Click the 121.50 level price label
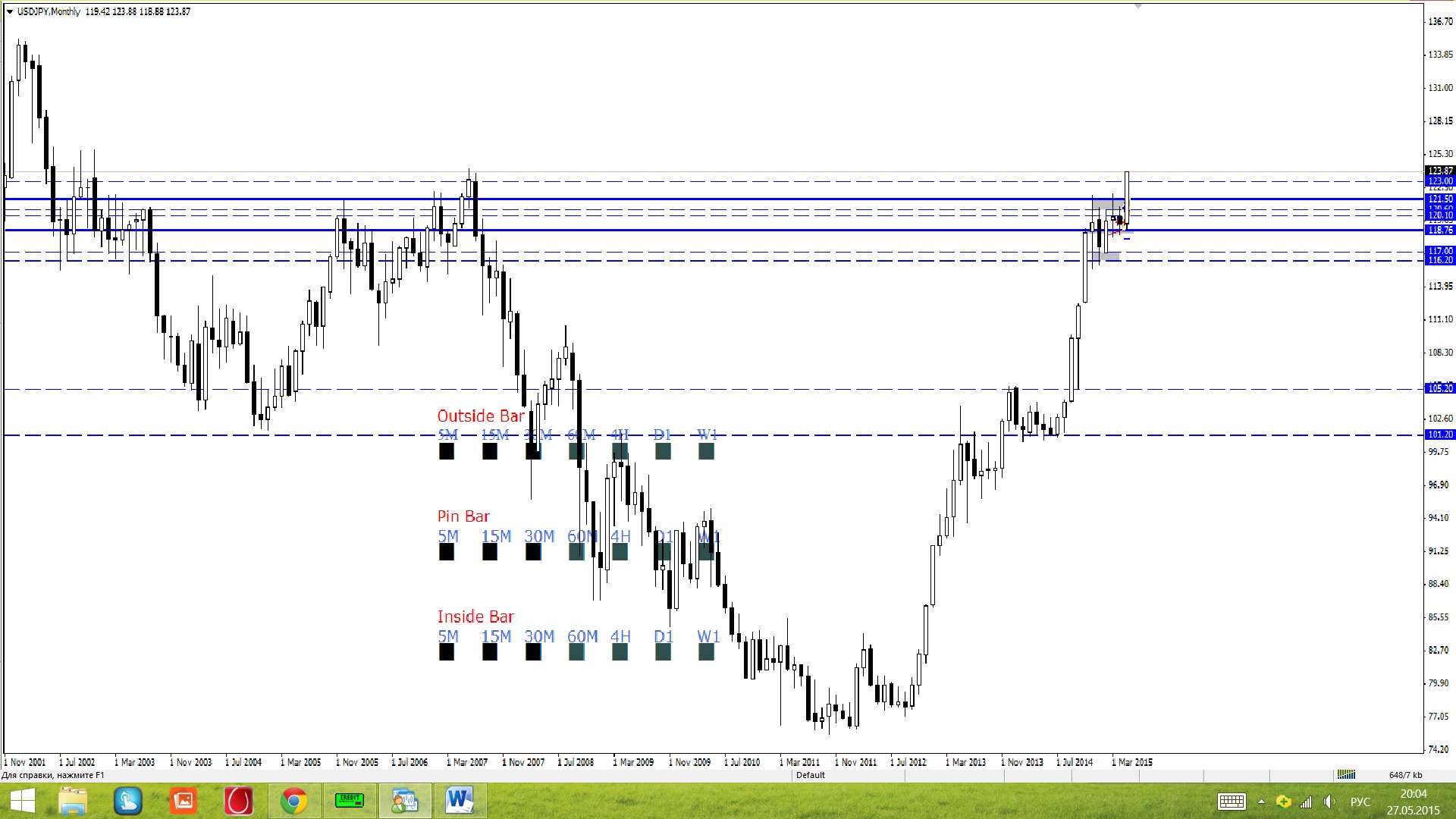The image size is (1456, 819). [x=1440, y=199]
